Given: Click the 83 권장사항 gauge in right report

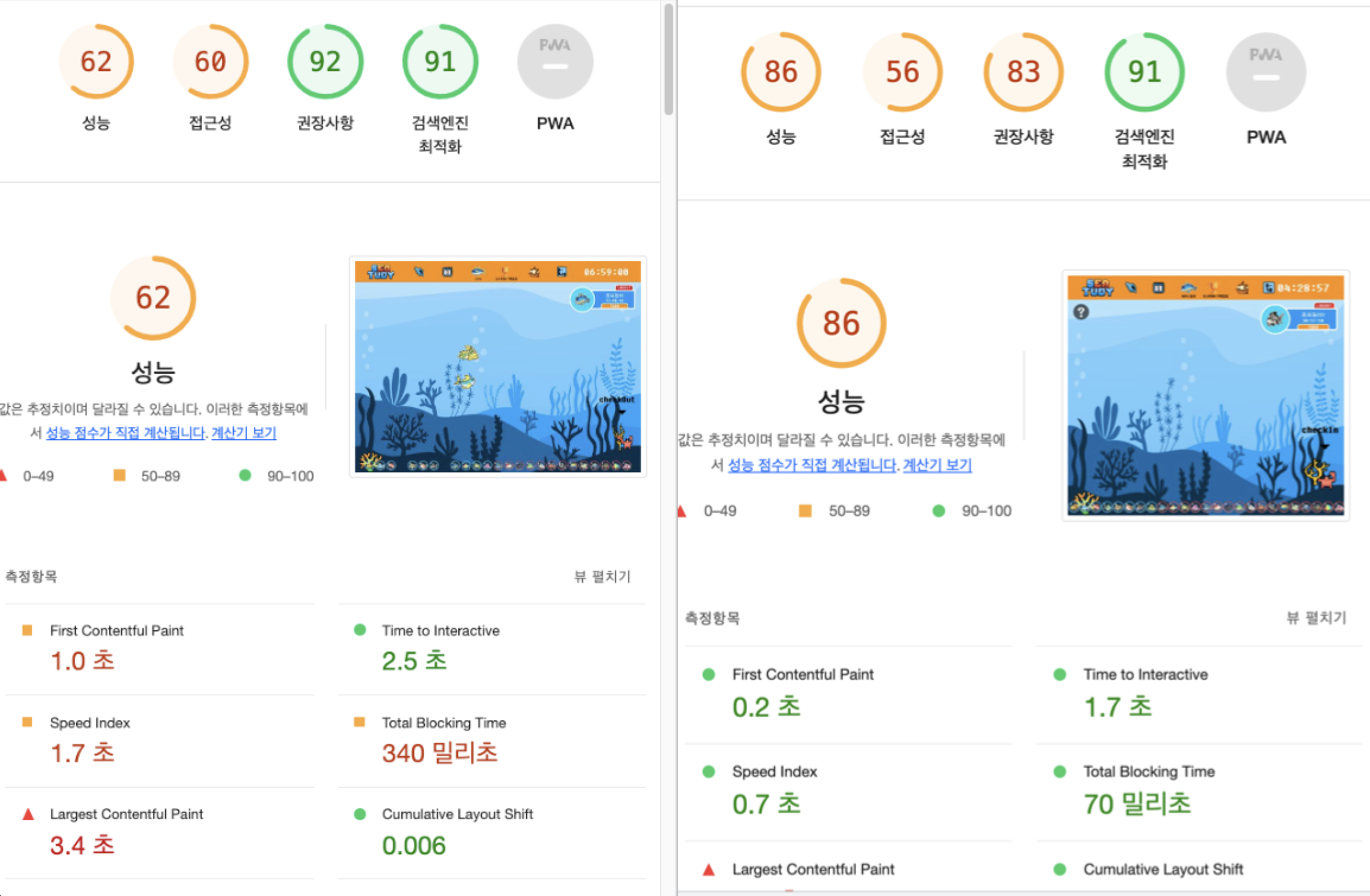Looking at the screenshot, I should 1023,72.
